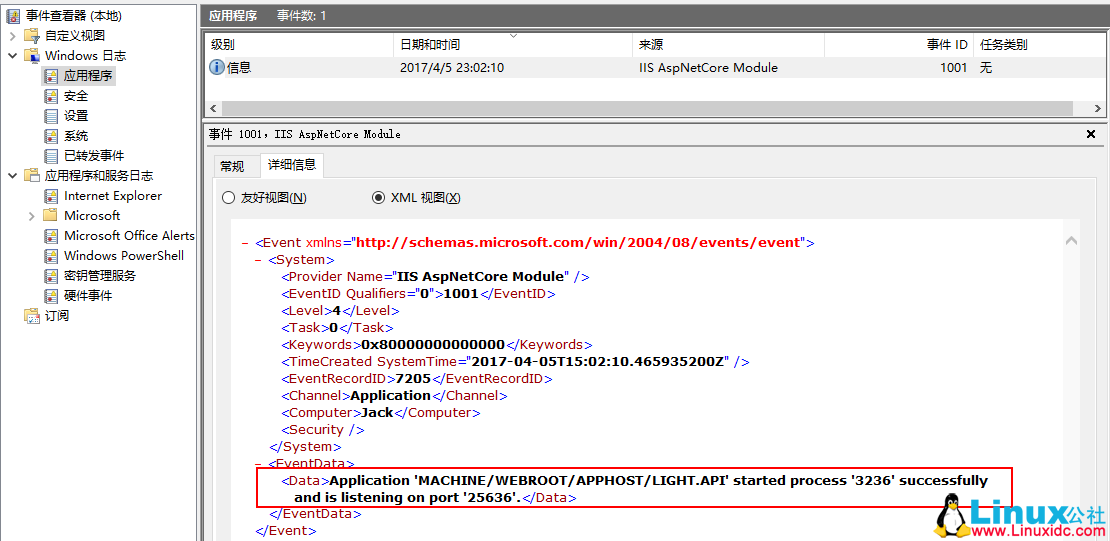Click the 设置 log icon

click(51, 115)
